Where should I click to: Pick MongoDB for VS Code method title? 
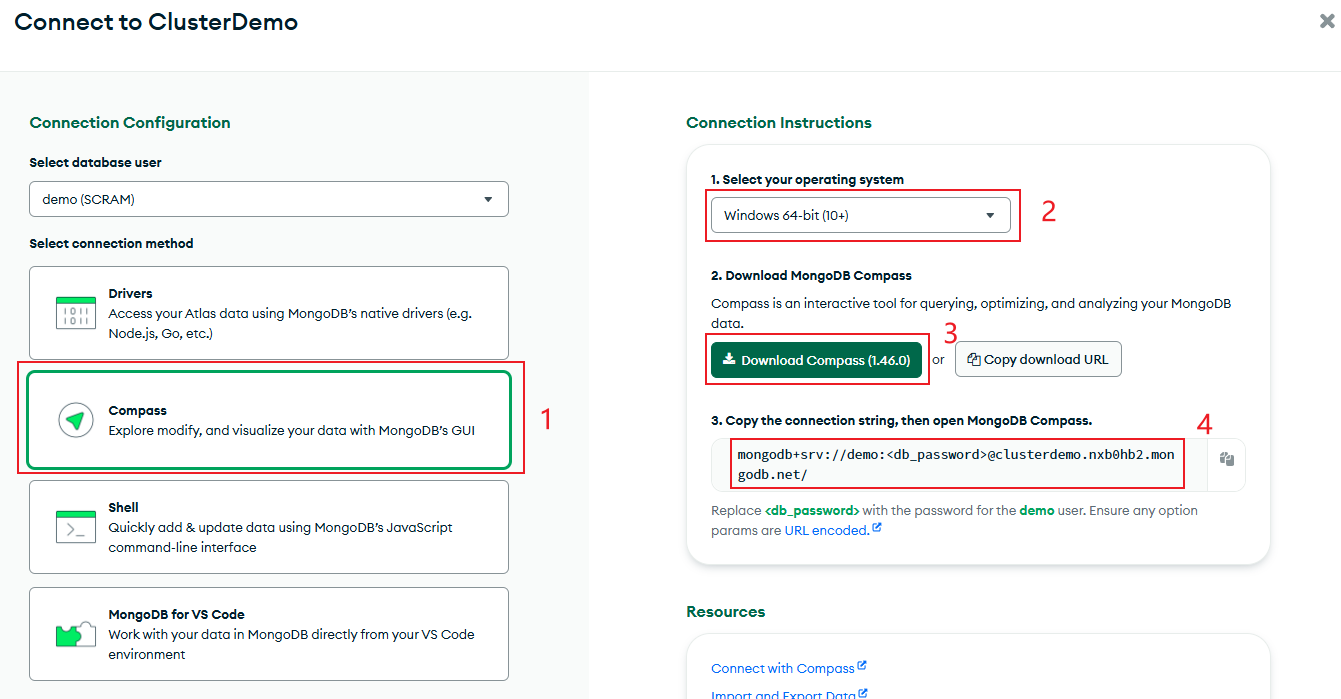176,615
